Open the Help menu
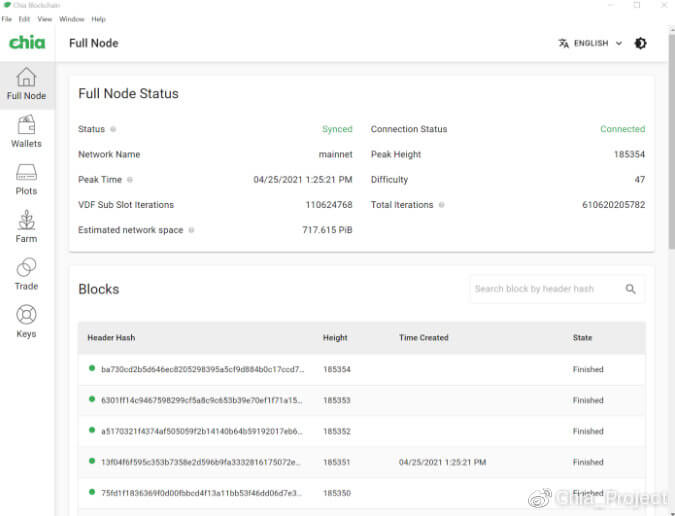Image resolution: width=675 pixels, height=516 pixels. click(x=98, y=19)
